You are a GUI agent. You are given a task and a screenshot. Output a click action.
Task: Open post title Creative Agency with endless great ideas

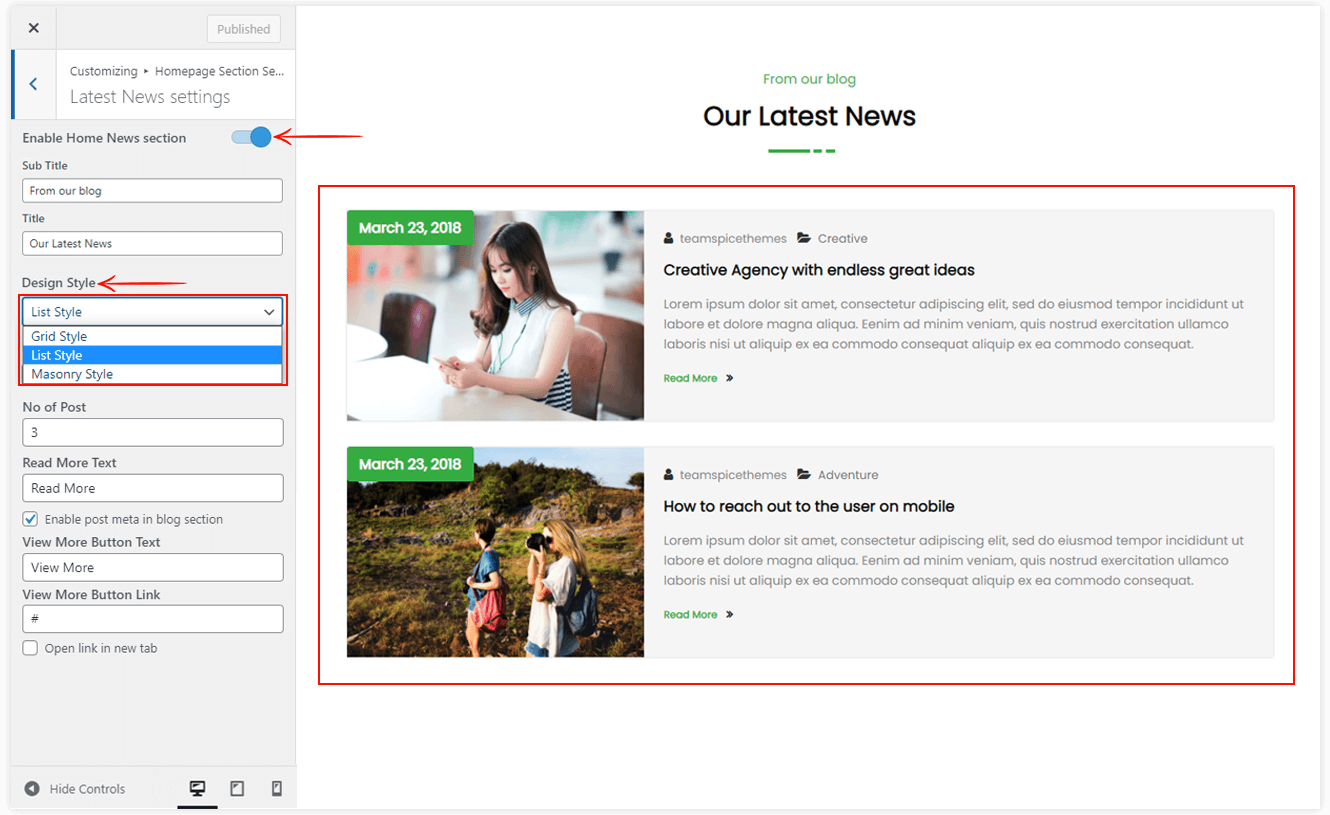[x=818, y=270]
